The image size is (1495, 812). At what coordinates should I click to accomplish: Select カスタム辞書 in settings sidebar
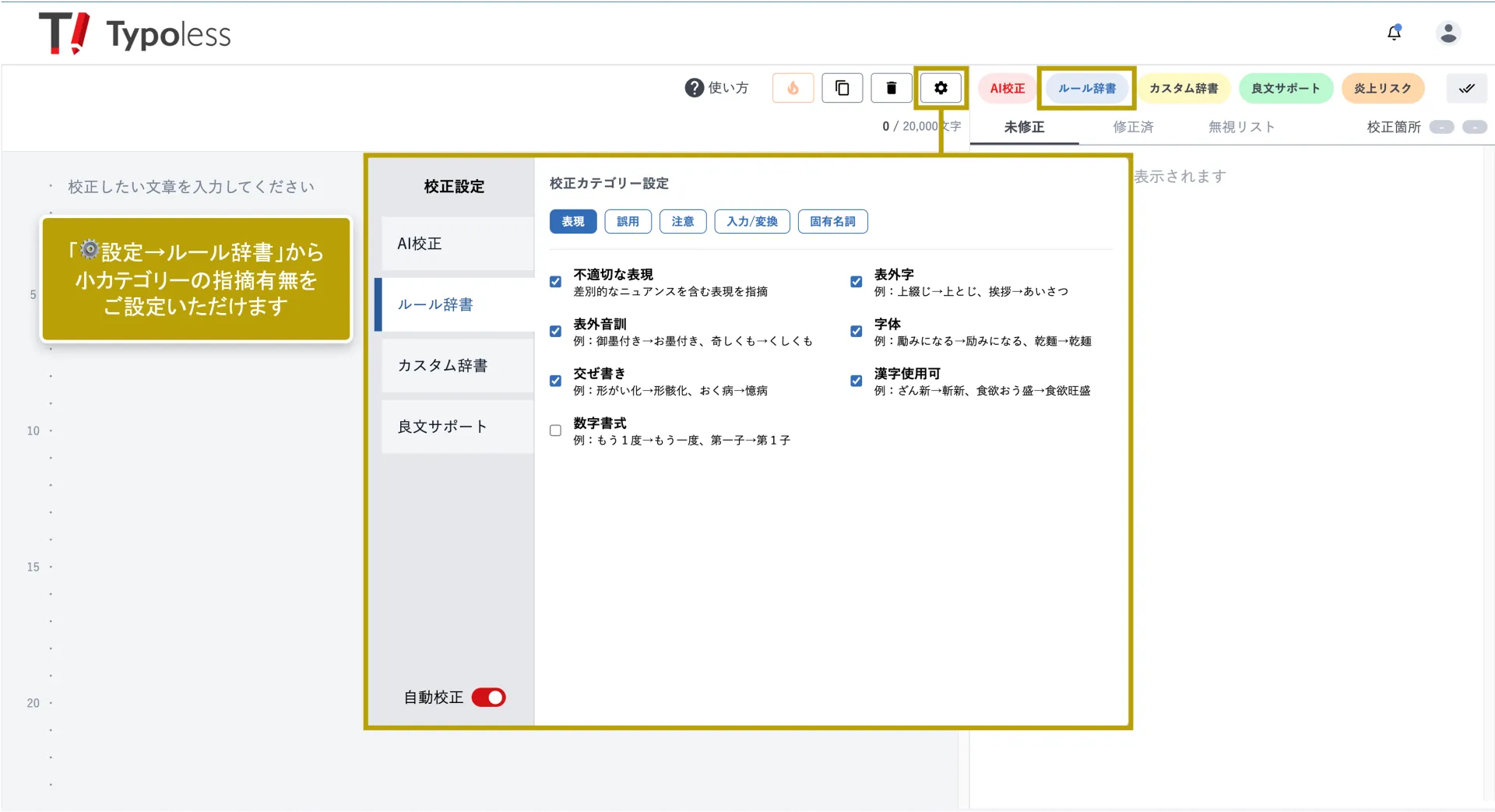458,365
